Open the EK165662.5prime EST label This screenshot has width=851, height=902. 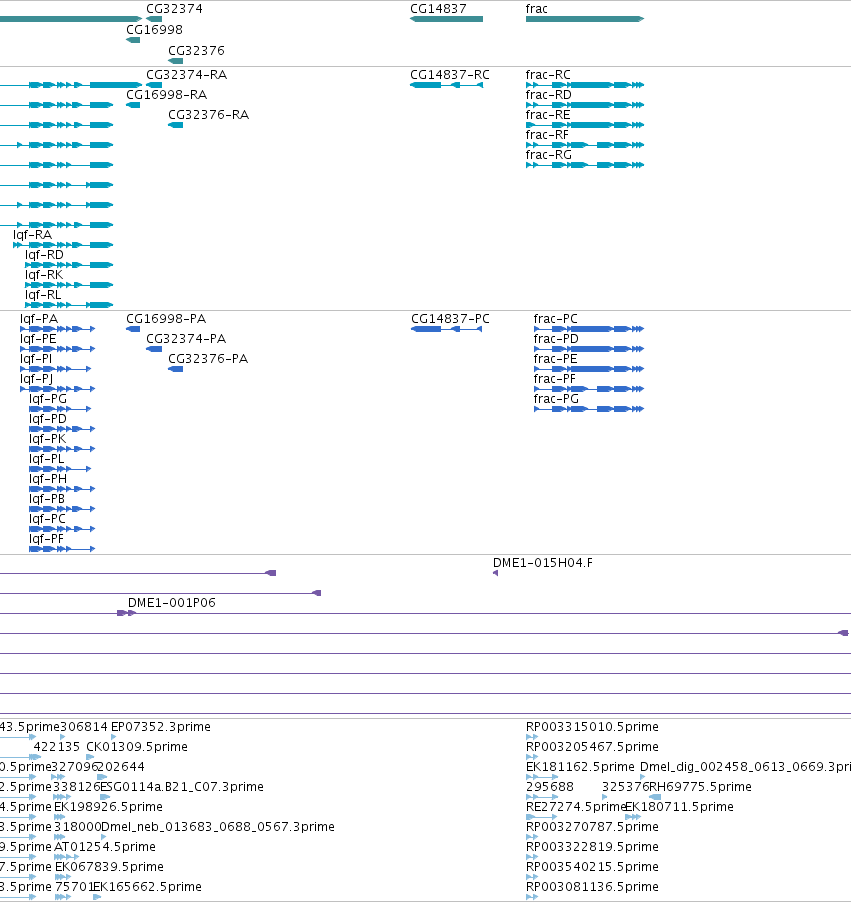pyautogui.click(x=147, y=886)
